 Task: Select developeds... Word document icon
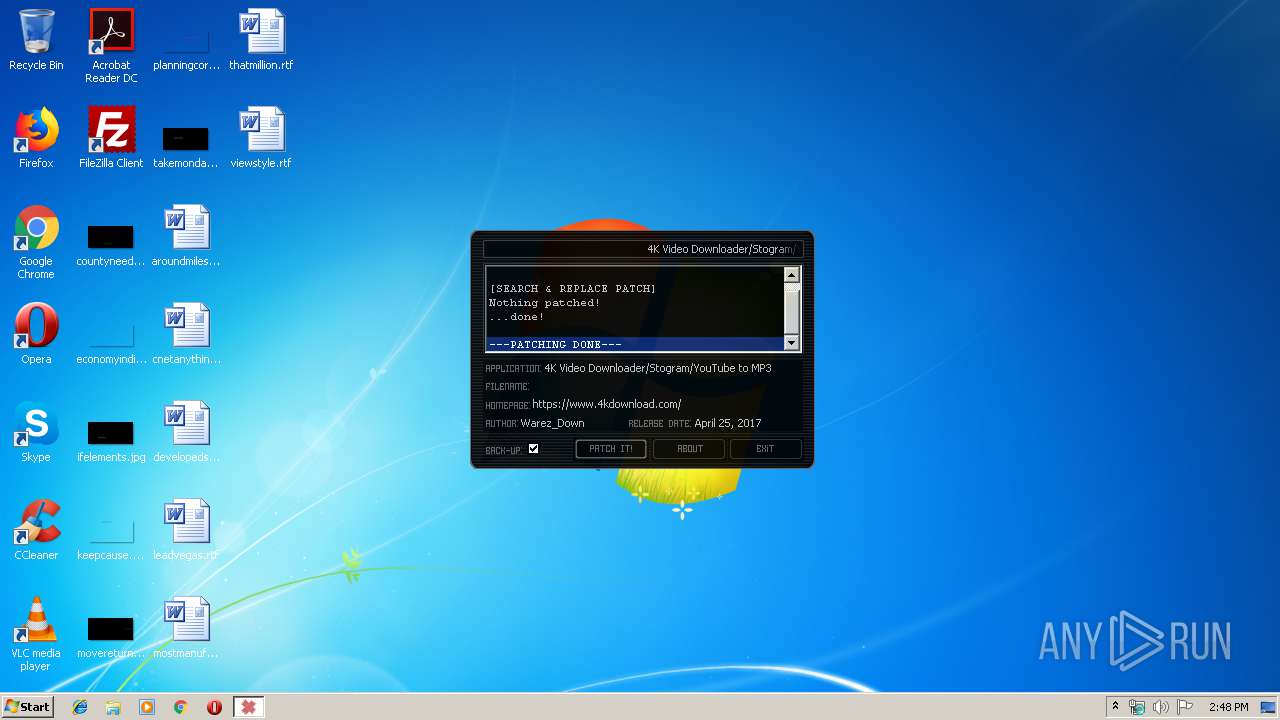tap(186, 432)
